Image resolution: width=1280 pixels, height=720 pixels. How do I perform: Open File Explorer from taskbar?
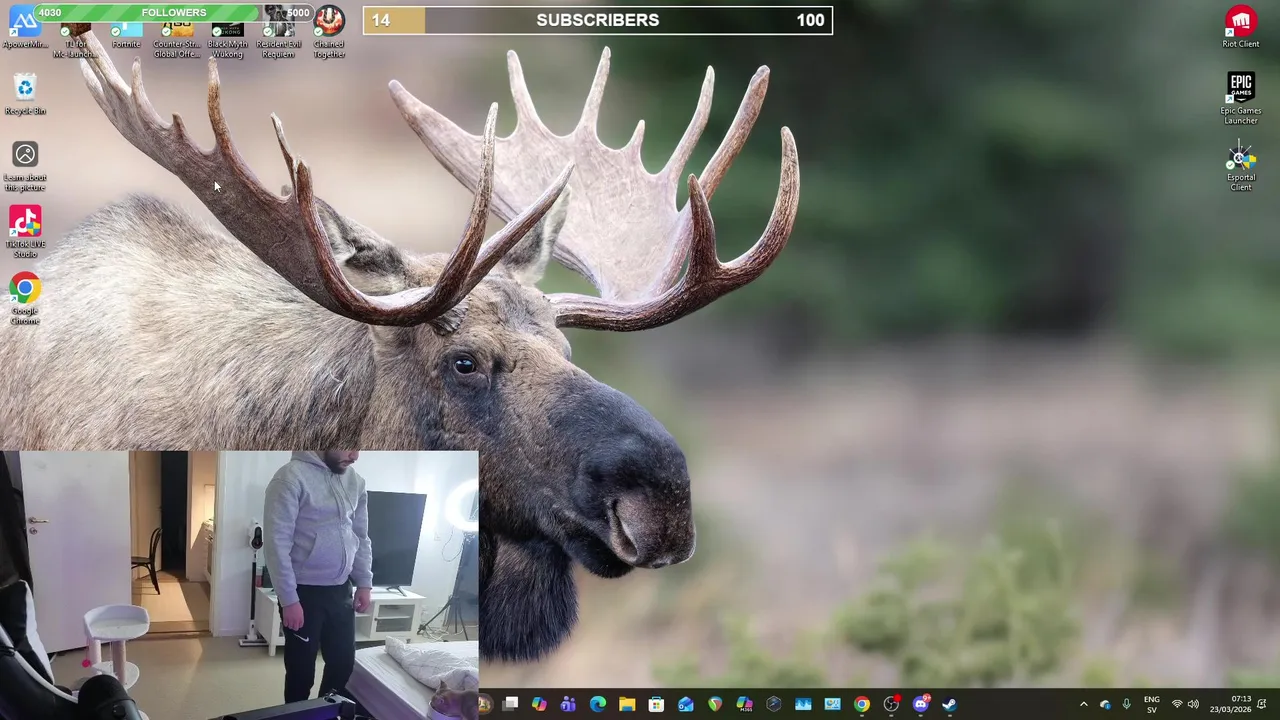(x=627, y=705)
